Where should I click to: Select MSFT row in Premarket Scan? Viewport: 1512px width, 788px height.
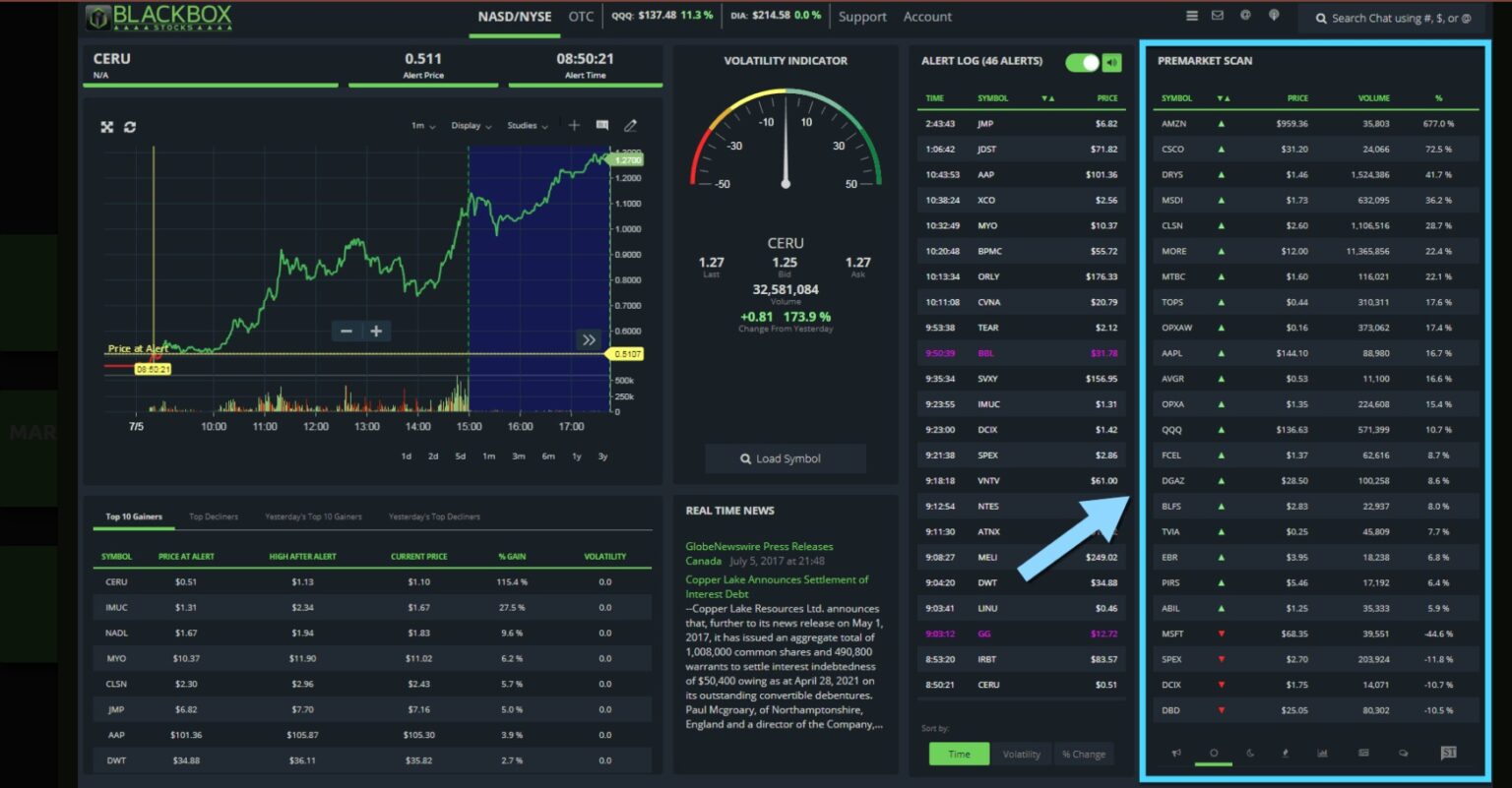(1316, 634)
